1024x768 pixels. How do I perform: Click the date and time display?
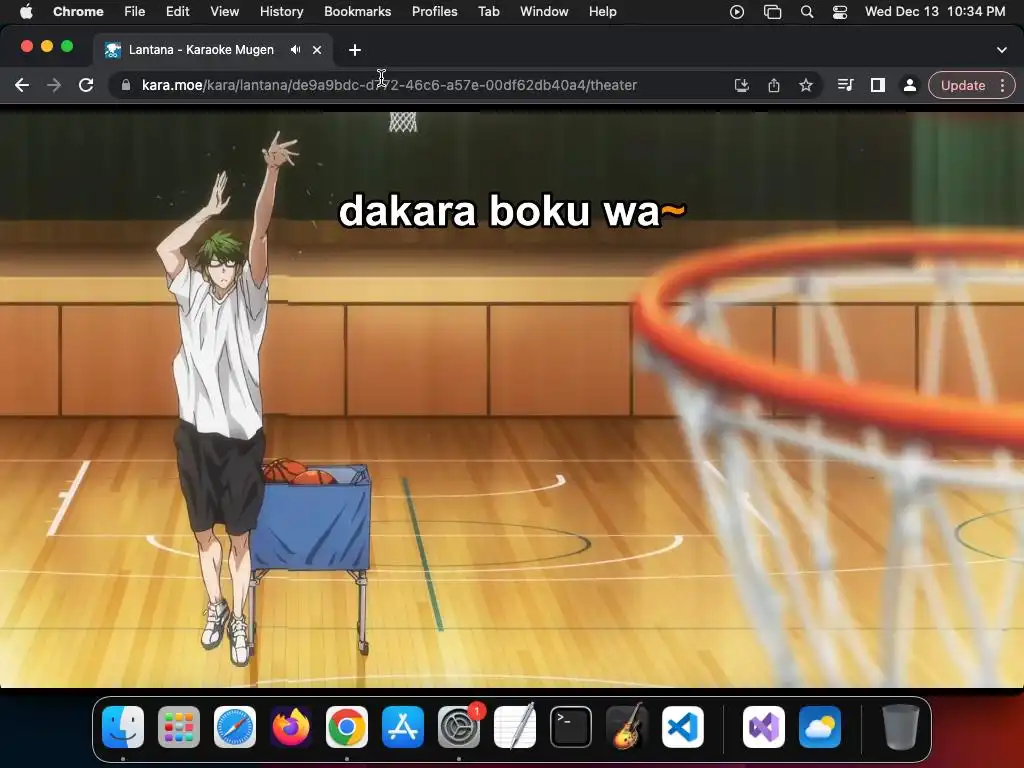[935, 11]
